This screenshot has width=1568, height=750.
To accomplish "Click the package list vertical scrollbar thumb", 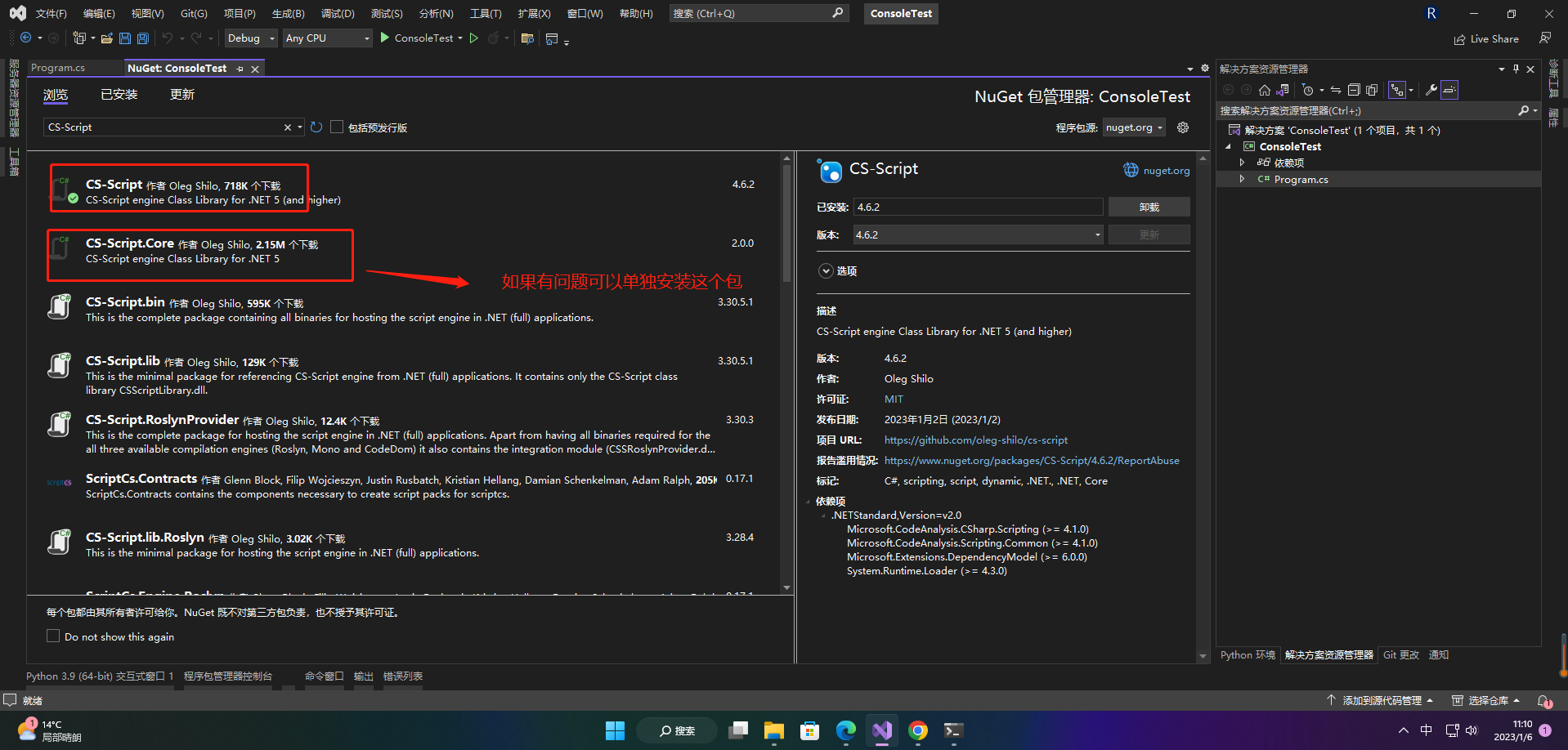I will click(786, 222).
